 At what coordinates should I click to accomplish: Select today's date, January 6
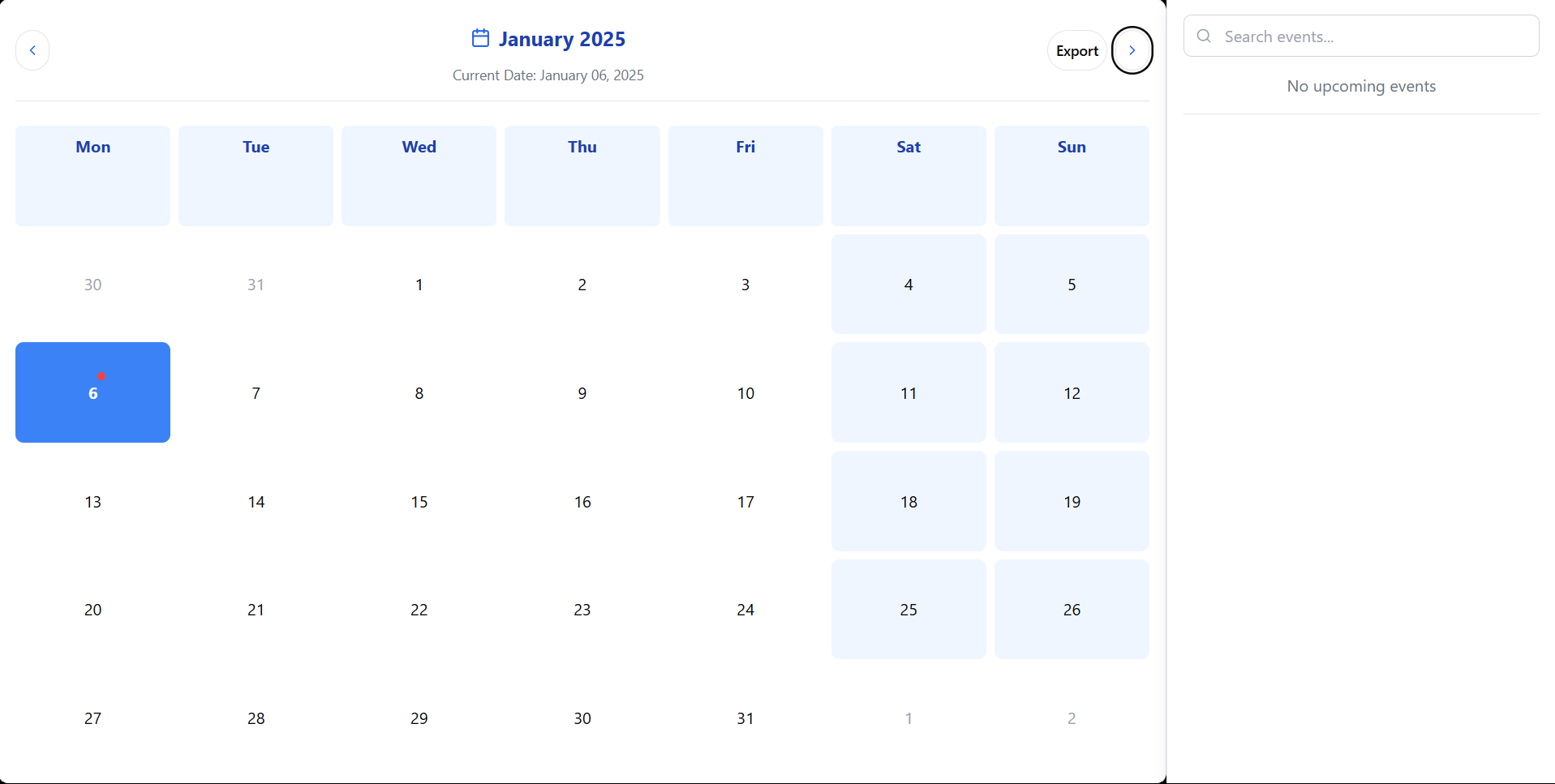click(92, 393)
